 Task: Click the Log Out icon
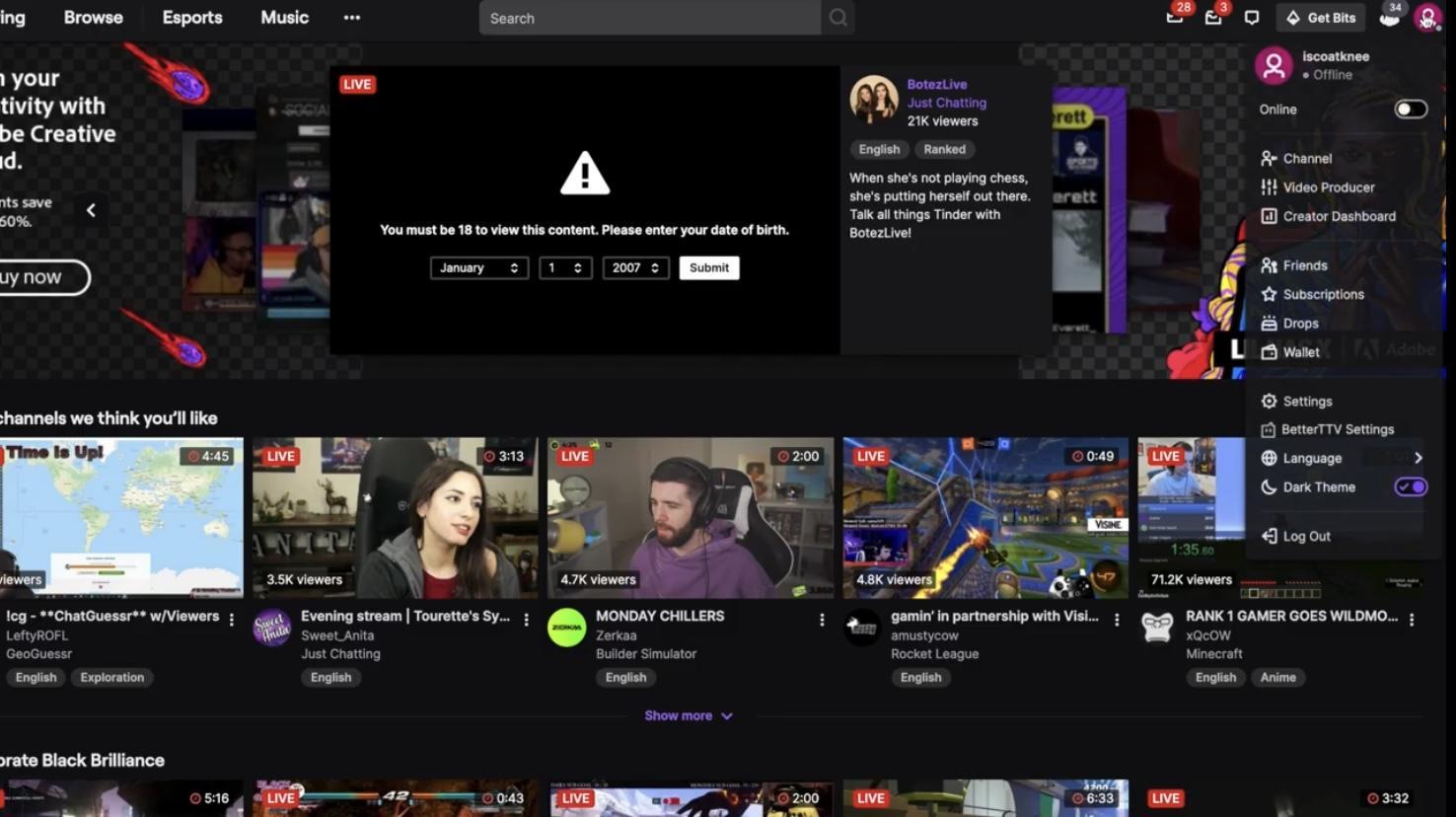tap(1269, 536)
